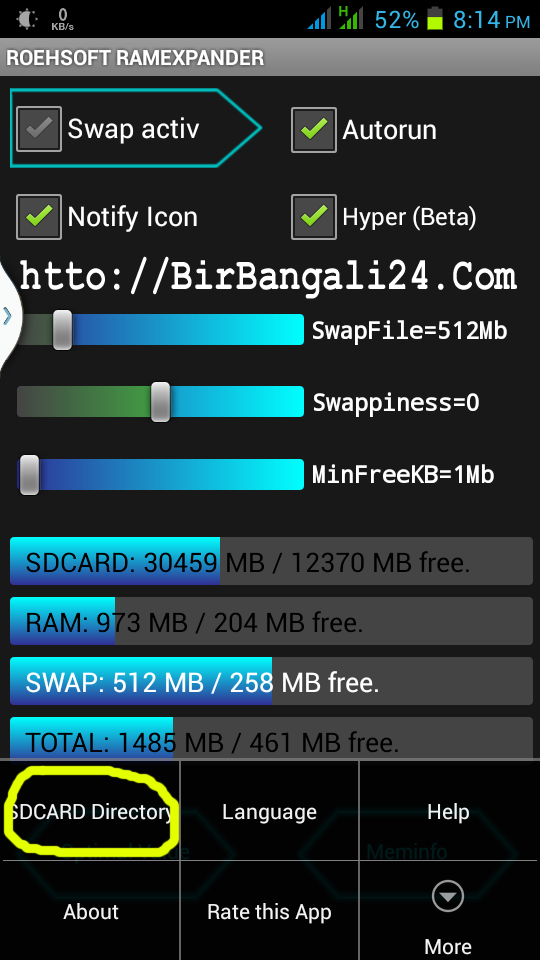Tap the circled down-arrow More icon
The image size is (540, 960).
[448, 899]
